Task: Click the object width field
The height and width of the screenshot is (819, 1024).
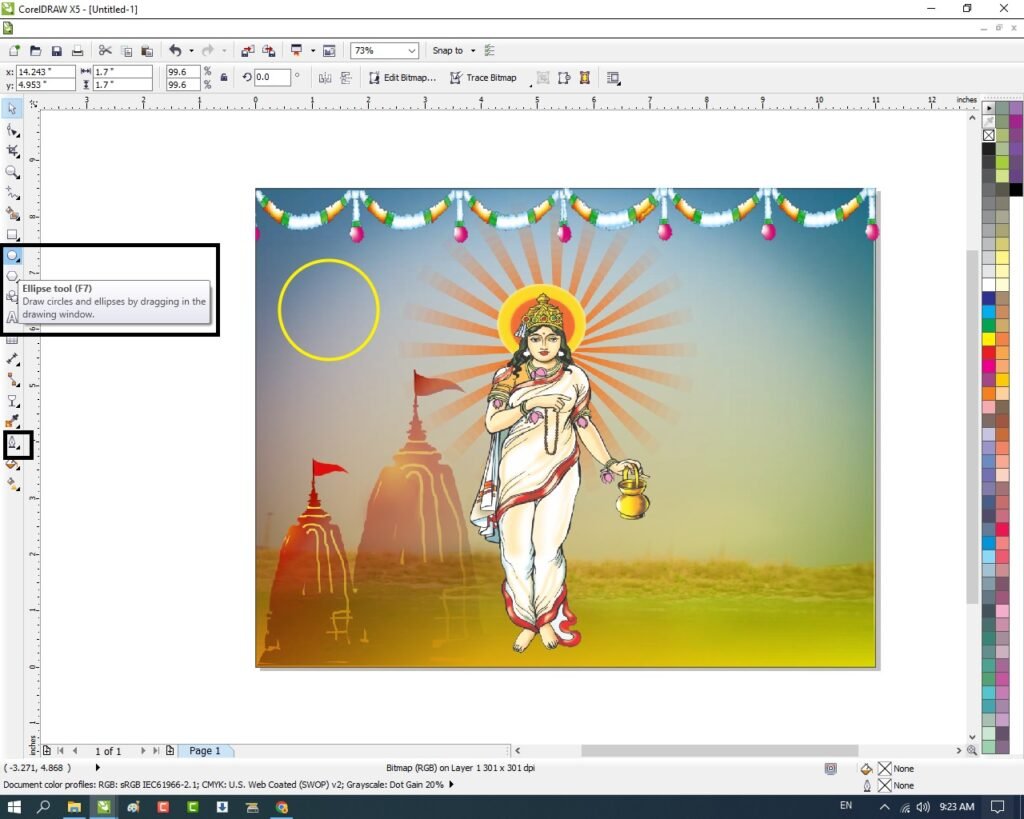Action: click(x=122, y=72)
